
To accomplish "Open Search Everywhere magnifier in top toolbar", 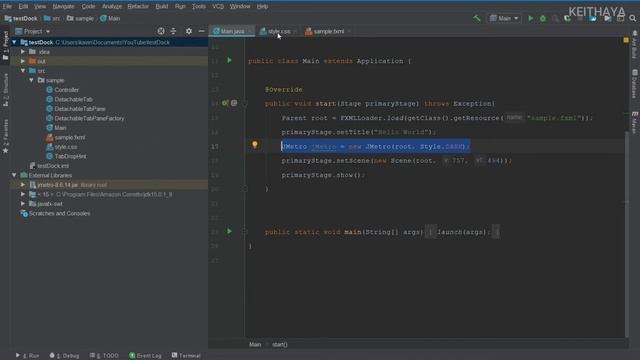I will coord(632,18).
